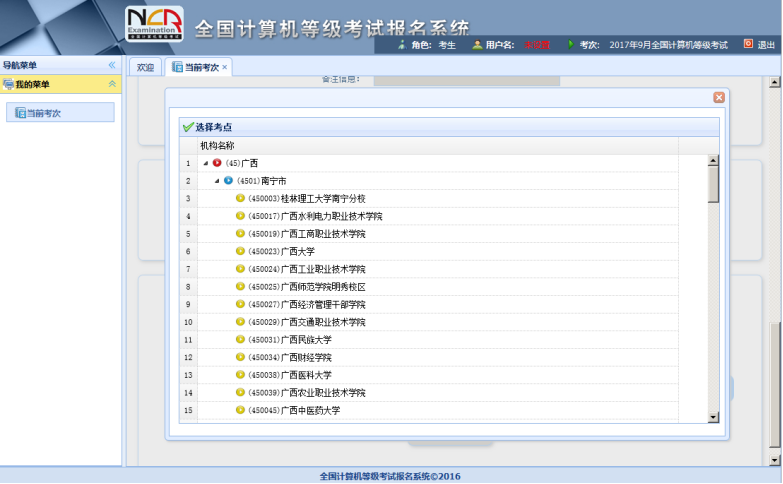Click the 退出 logout link
The image size is (783, 484).
point(766,45)
